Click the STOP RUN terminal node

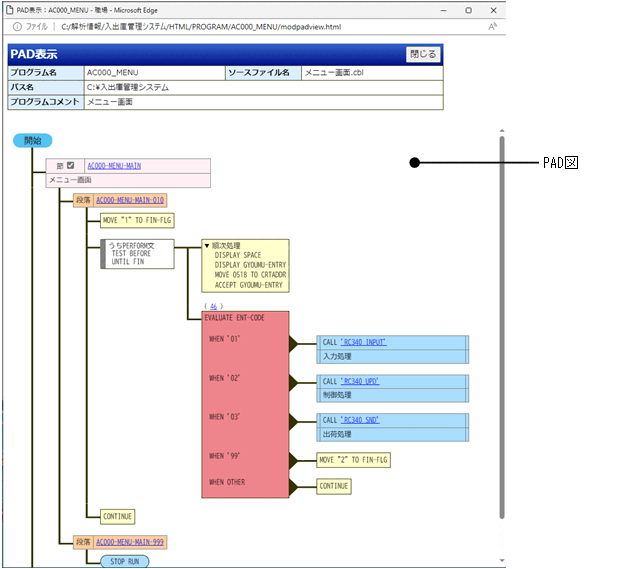point(124,562)
